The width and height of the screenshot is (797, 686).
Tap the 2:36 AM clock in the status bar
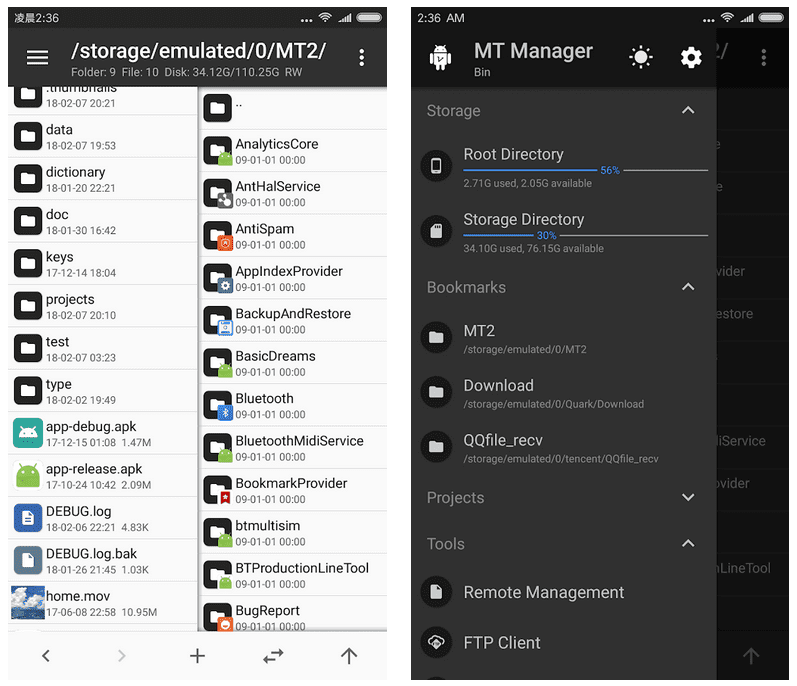click(x=441, y=18)
